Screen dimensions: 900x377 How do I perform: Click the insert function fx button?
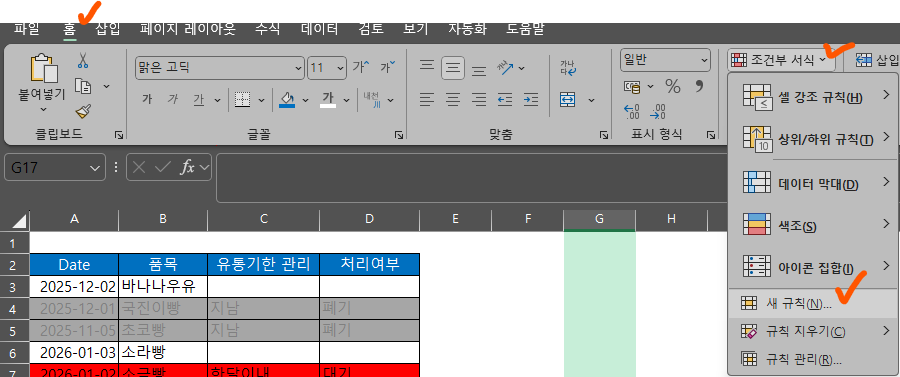coord(187,168)
